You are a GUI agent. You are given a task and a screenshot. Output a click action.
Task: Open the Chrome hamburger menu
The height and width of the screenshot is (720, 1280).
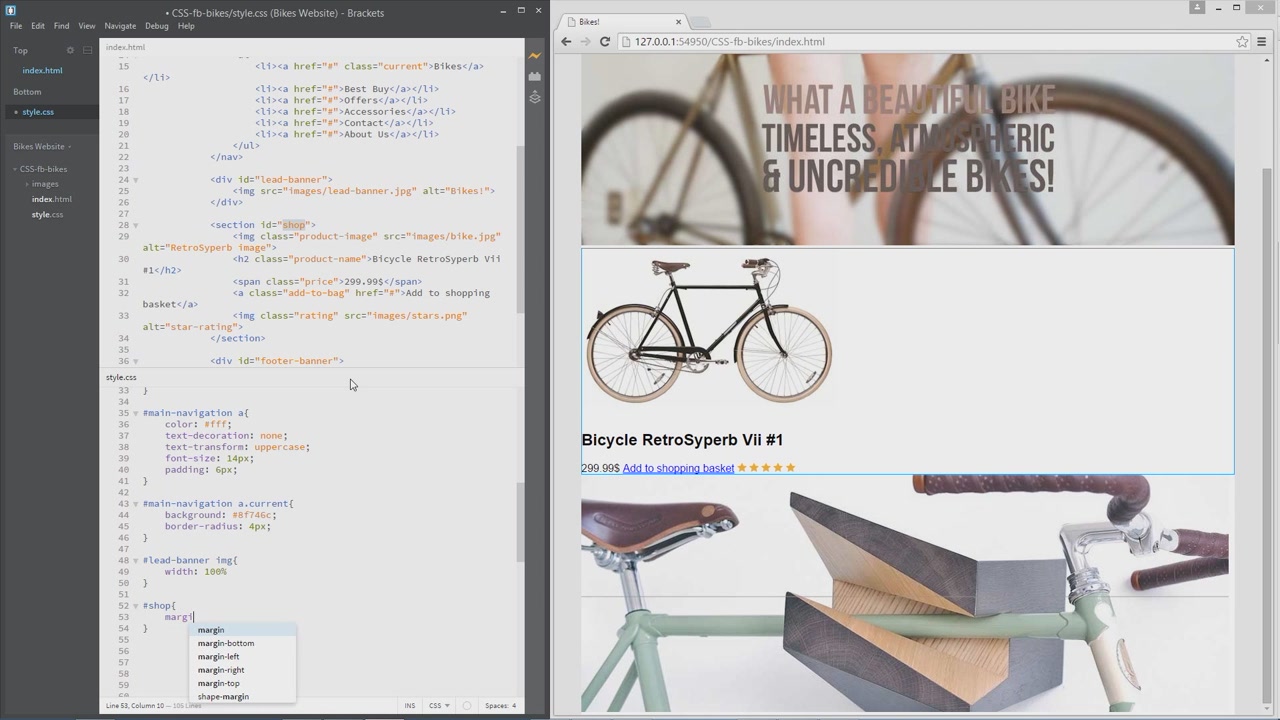(x=1261, y=41)
